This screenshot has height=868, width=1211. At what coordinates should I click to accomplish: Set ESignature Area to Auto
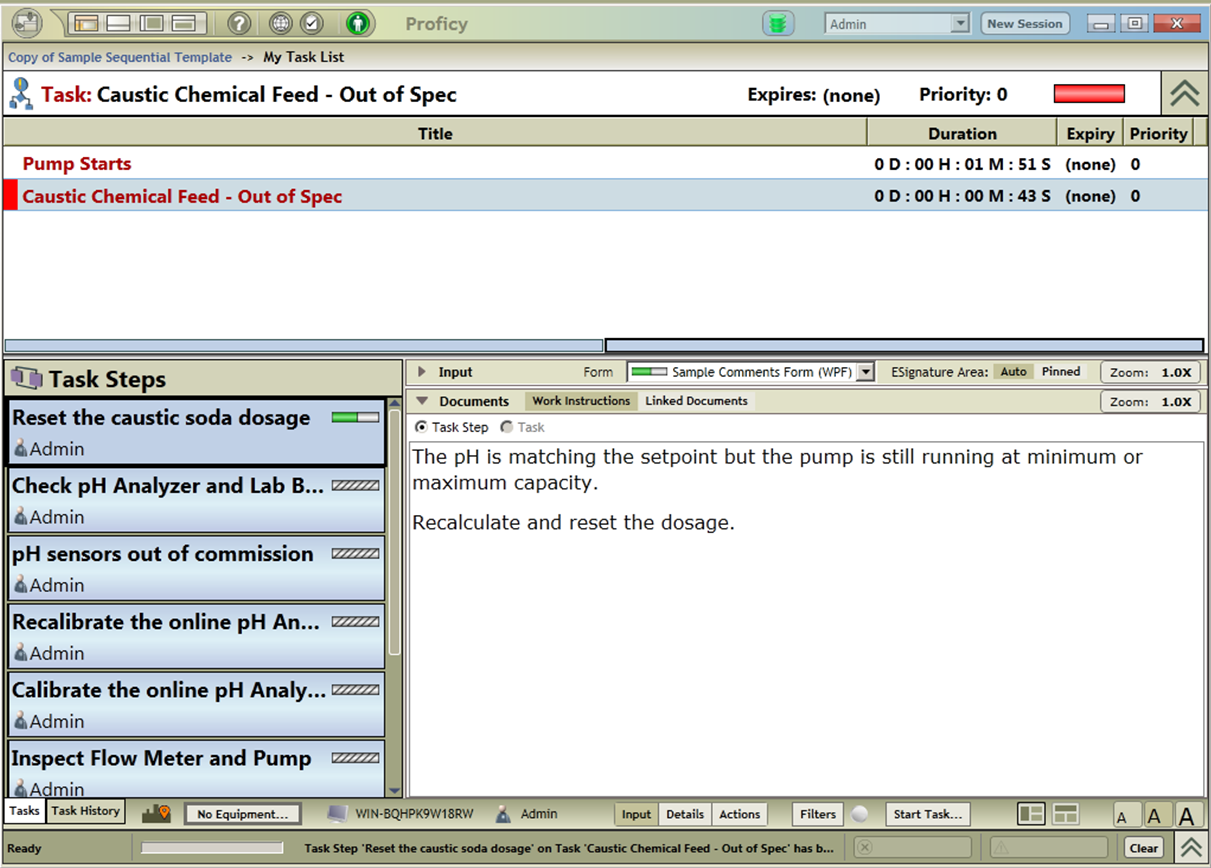(1013, 372)
